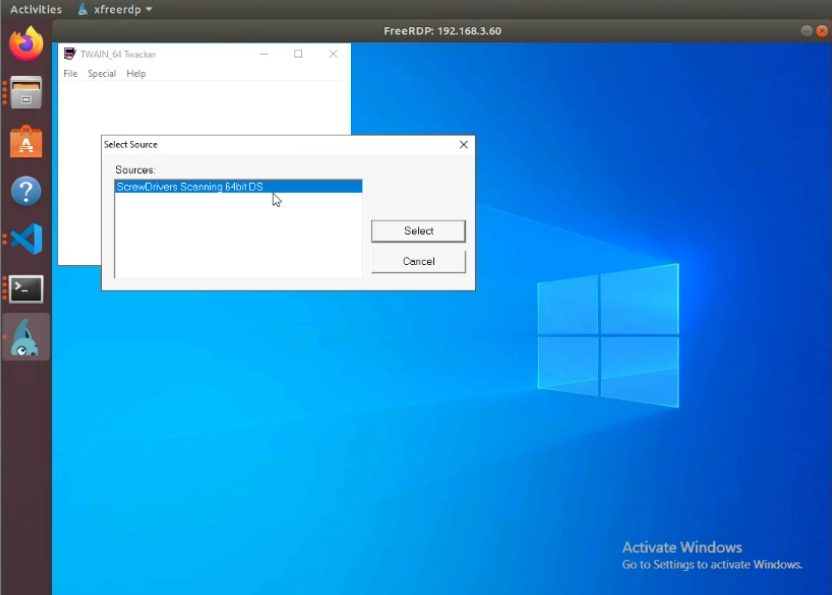Open the Files application from the dock

click(x=25, y=93)
